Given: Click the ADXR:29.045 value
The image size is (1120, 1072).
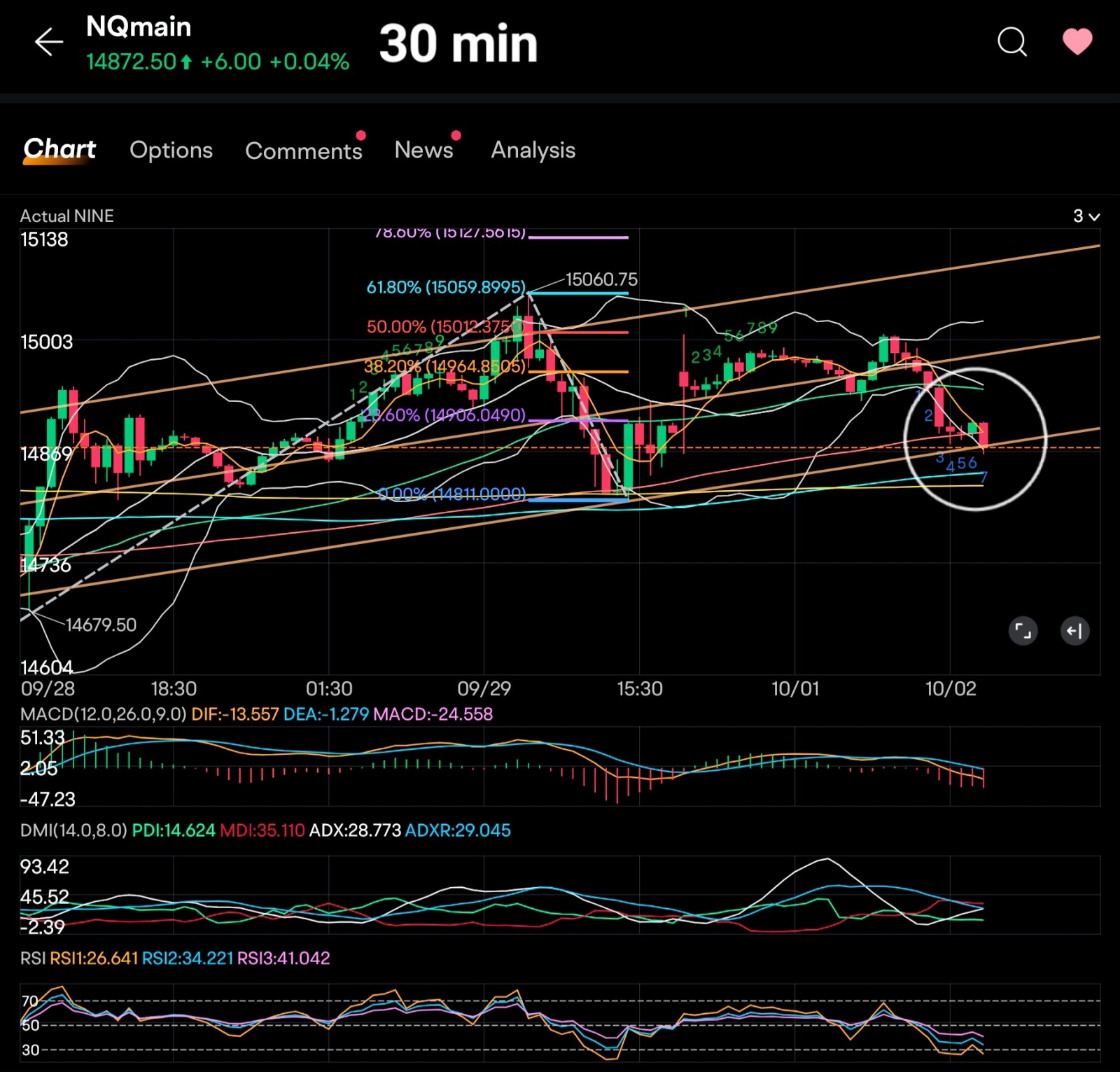Looking at the screenshot, I should [x=458, y=830].
